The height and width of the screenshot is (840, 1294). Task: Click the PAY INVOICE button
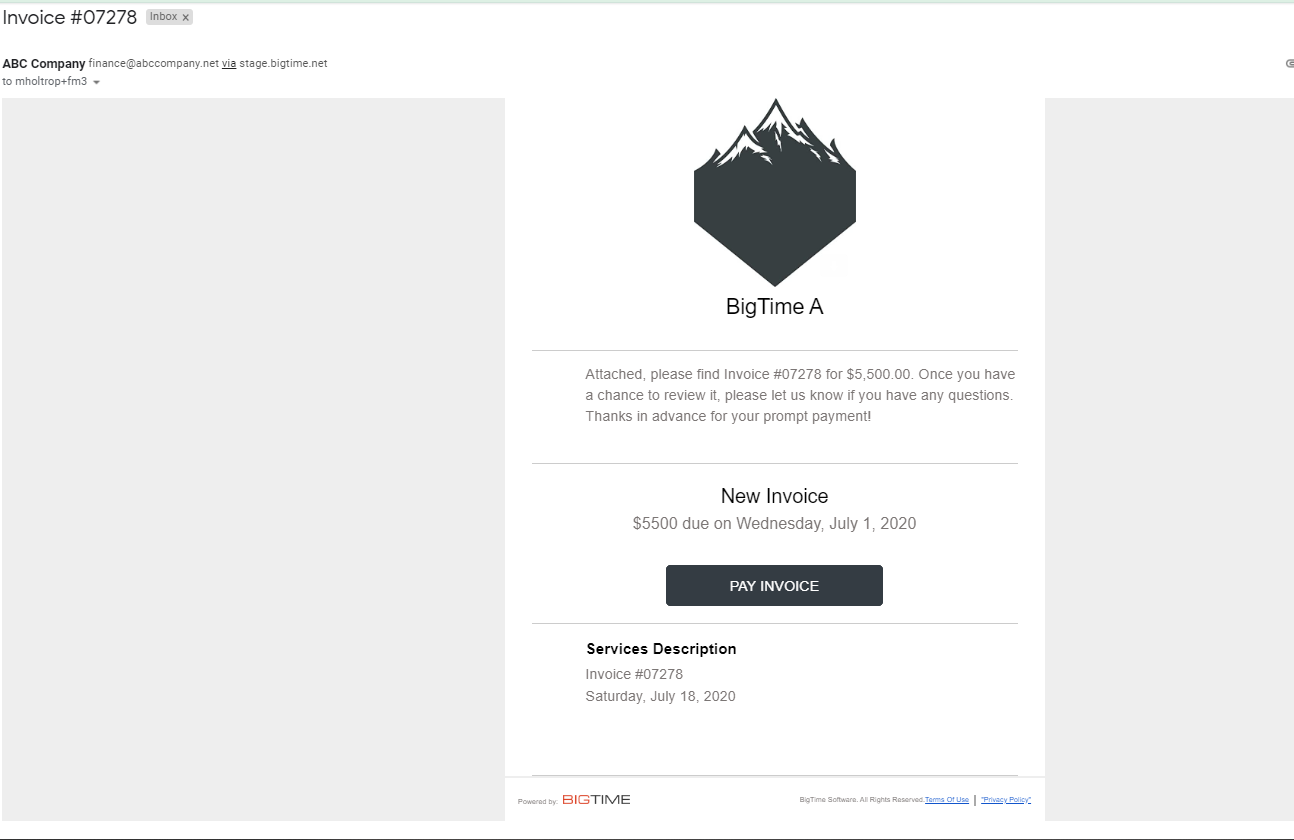[774, 586]
